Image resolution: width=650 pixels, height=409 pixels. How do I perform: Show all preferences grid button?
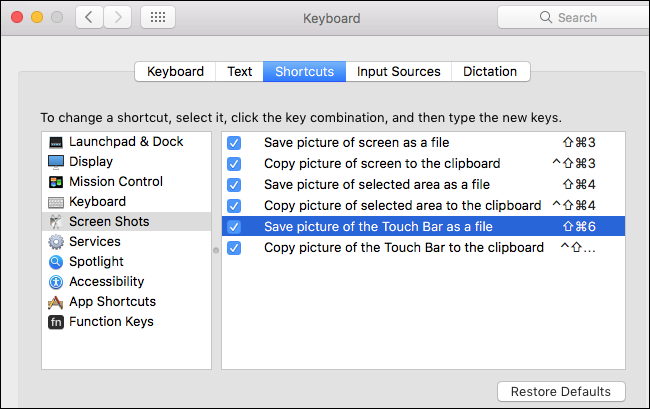158,17
